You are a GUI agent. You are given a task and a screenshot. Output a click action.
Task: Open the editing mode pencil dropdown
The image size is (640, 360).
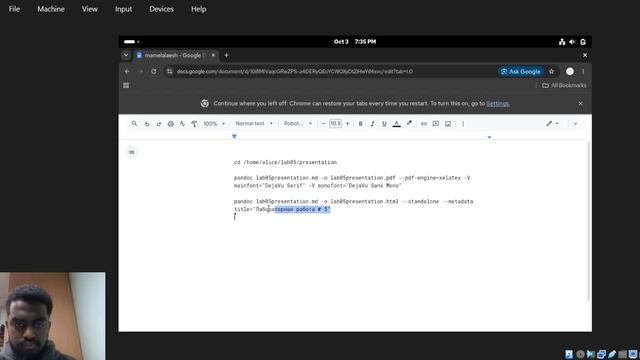[552, 124]
